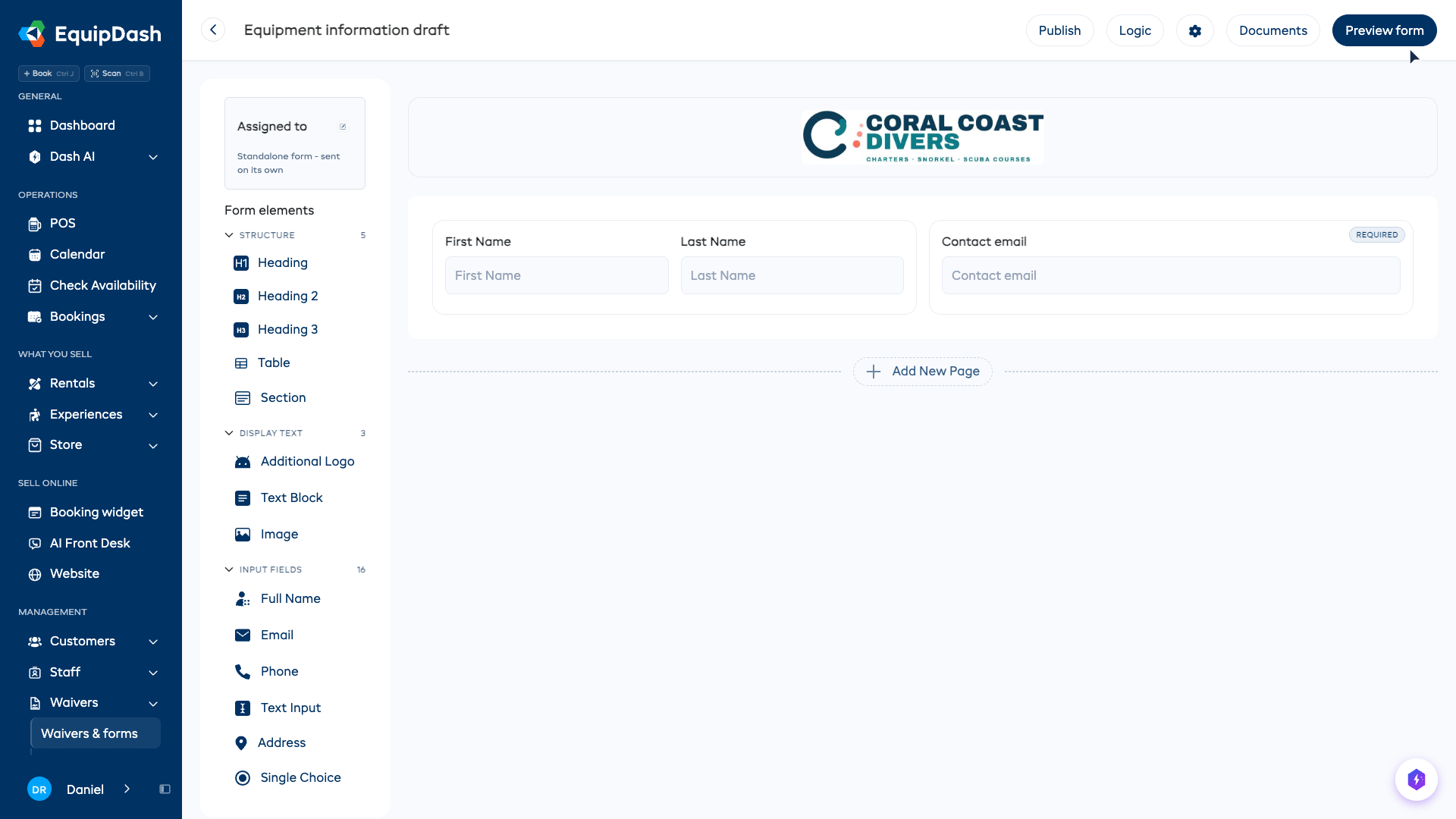Expand the Bookings submenu
The height and width of the screenshot is (819, 1456).
153,317
